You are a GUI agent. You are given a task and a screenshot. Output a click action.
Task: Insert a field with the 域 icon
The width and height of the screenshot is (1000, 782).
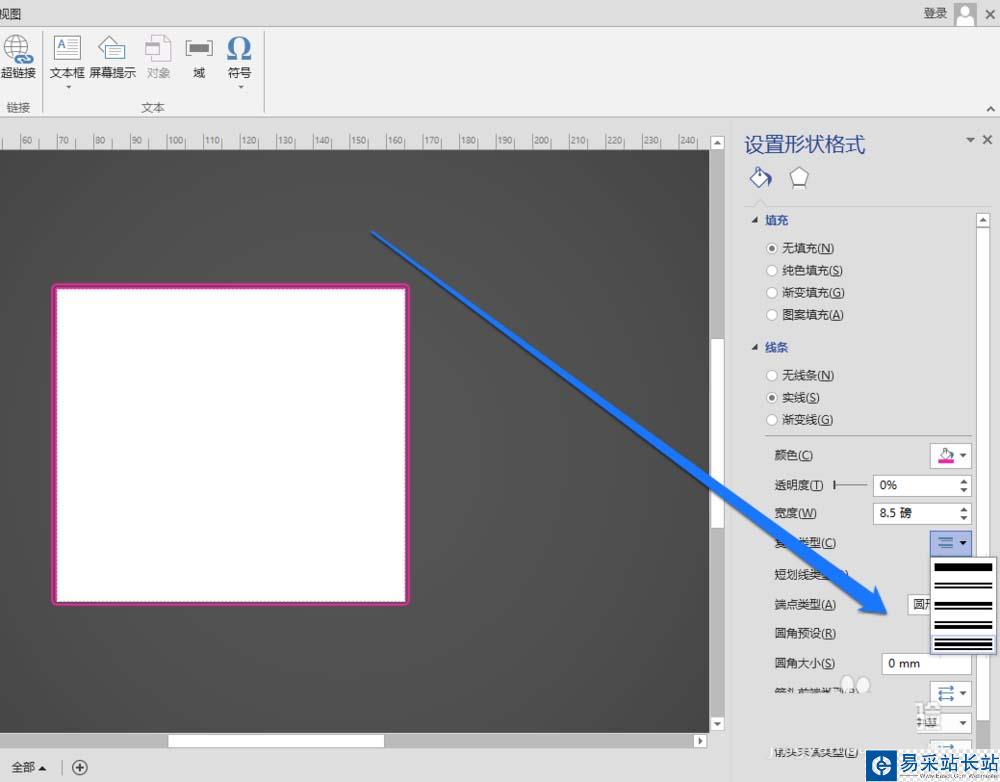(x=199, y=48)
